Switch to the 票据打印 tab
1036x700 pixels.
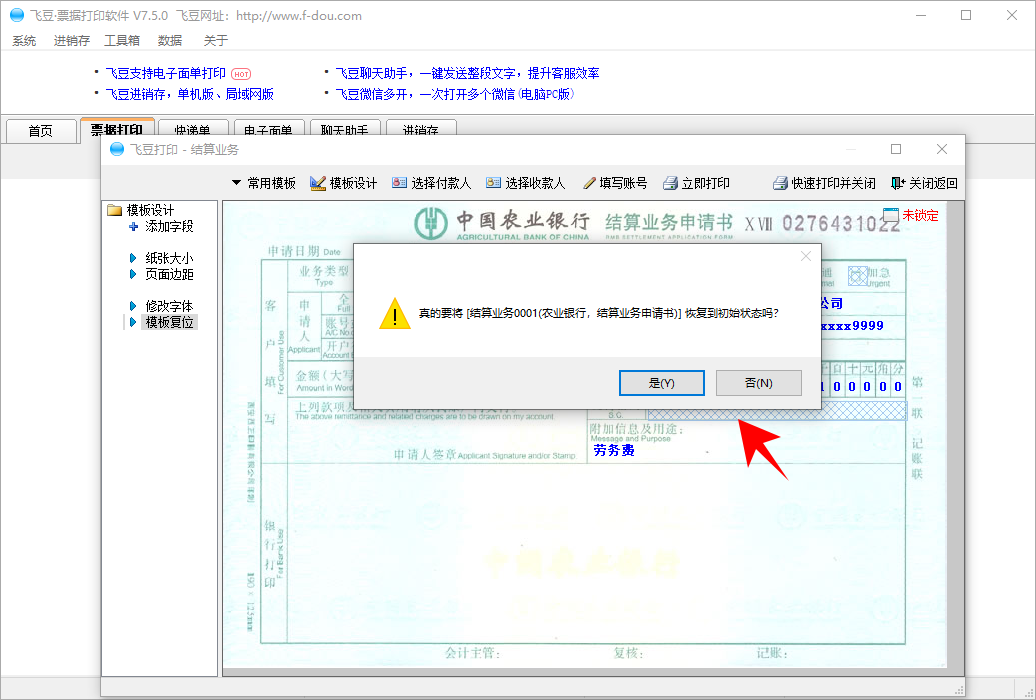(117, 130)
